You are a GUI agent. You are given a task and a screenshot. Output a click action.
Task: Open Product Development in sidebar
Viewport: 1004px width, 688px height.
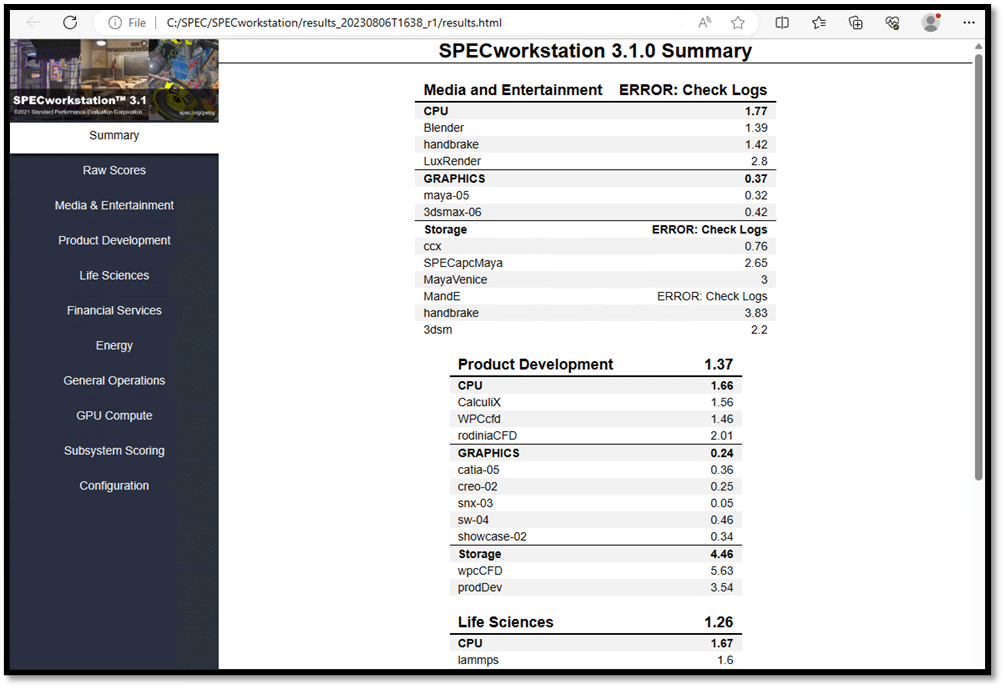114,240
